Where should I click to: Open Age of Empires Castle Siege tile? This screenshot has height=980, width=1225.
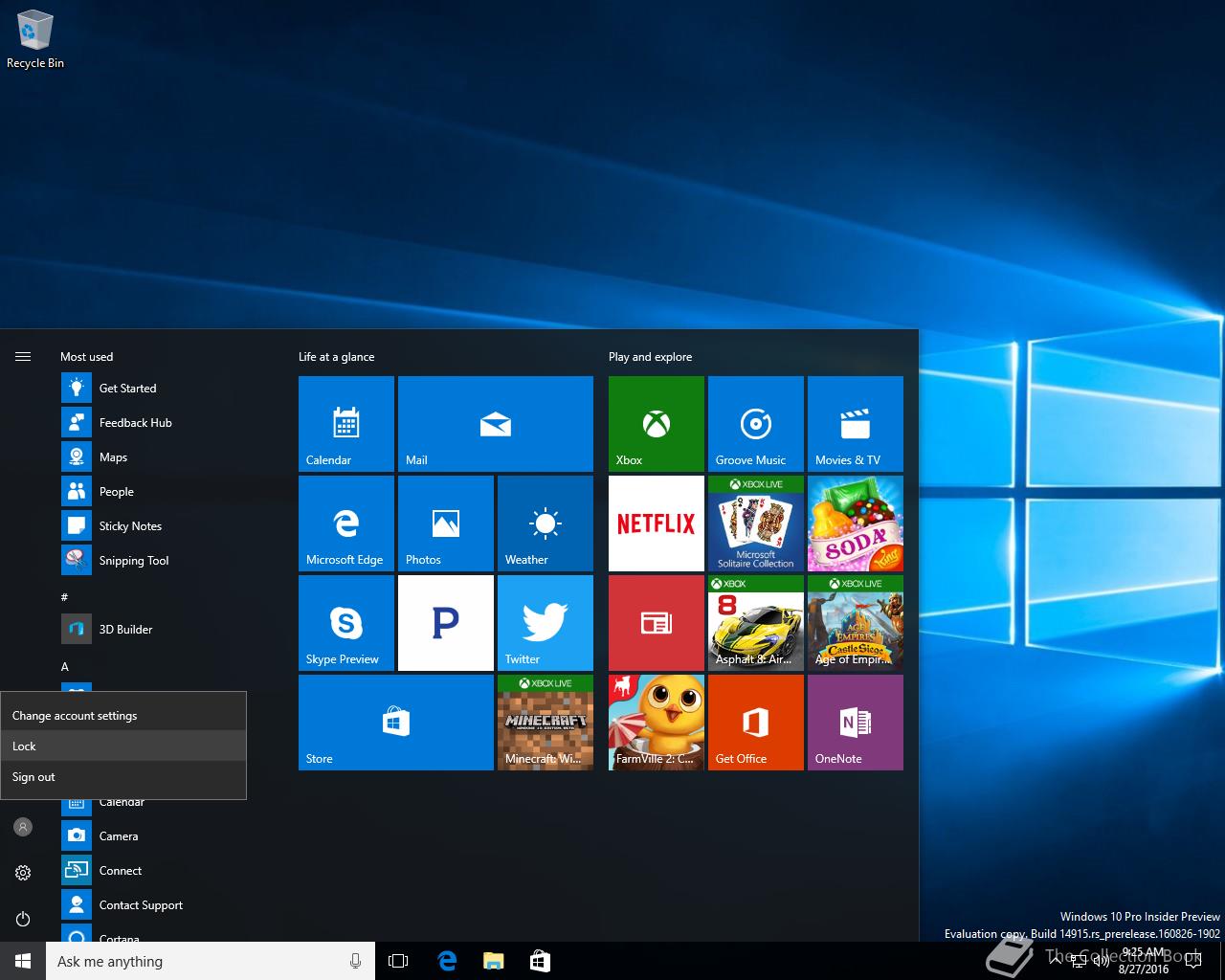tap(856, 623)
